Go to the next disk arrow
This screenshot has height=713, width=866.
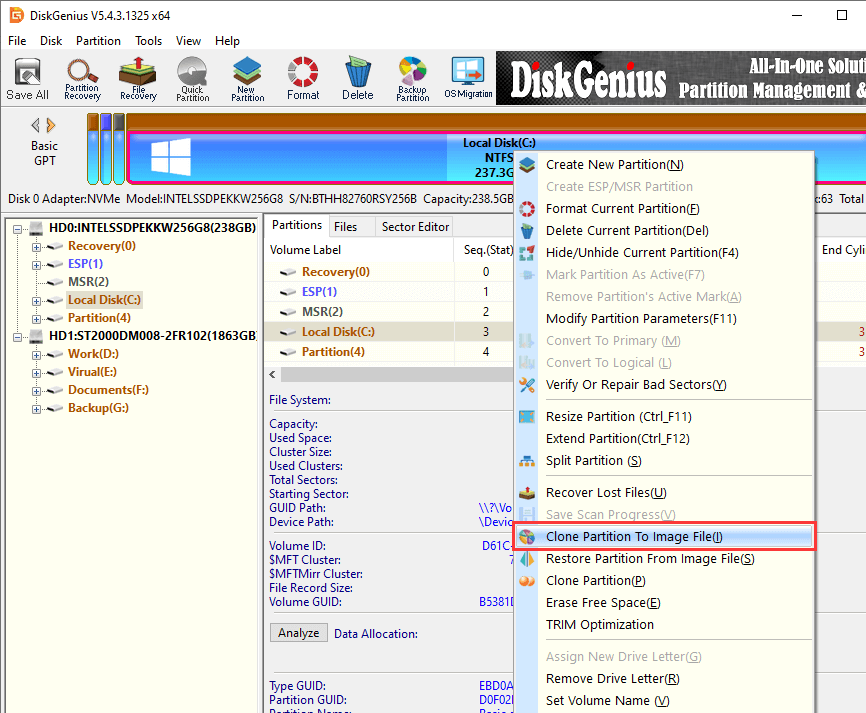(x=51, y=125)
